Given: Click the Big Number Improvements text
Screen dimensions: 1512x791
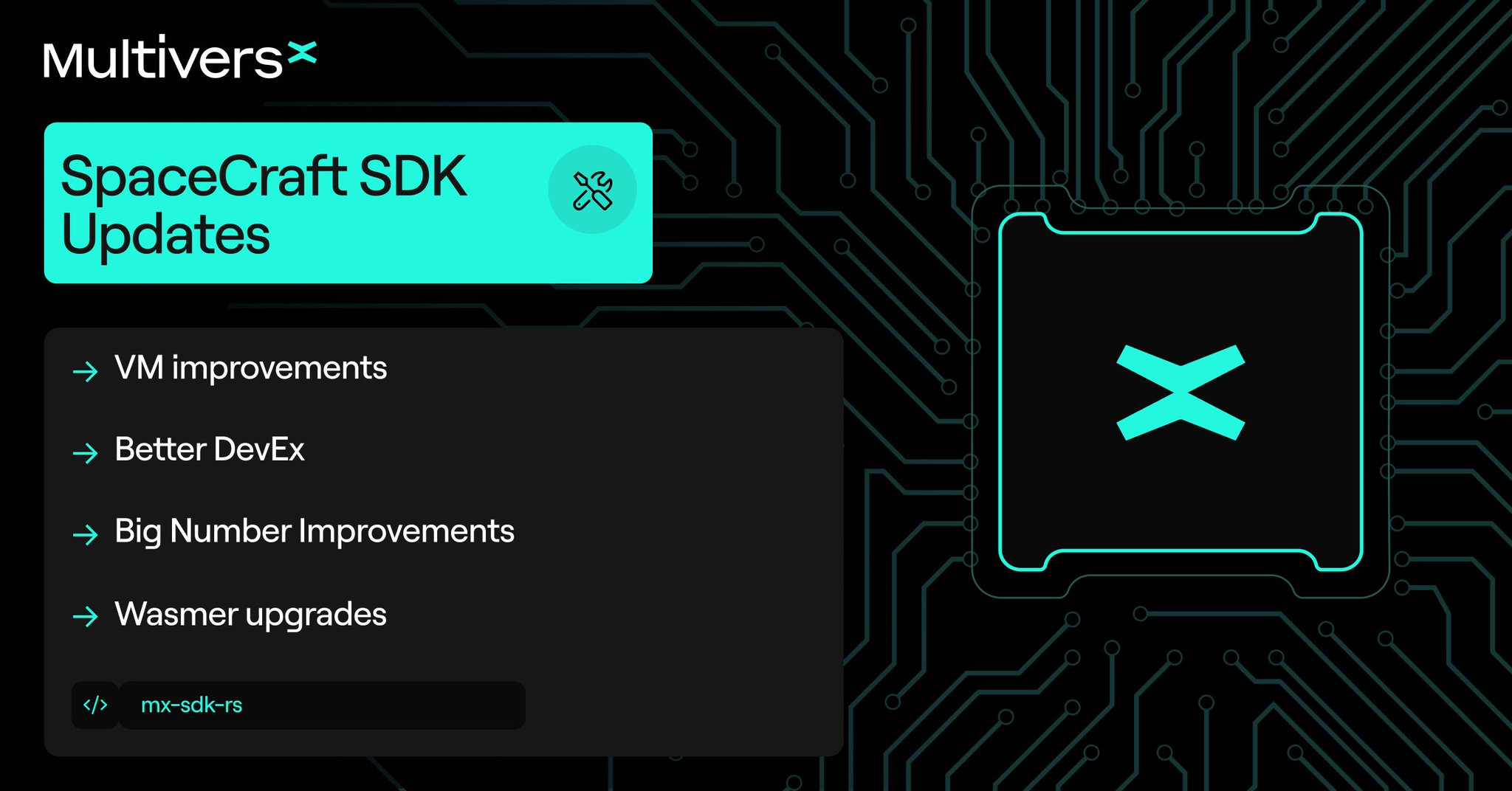Looking at the screenshot, I should point(315,532).
